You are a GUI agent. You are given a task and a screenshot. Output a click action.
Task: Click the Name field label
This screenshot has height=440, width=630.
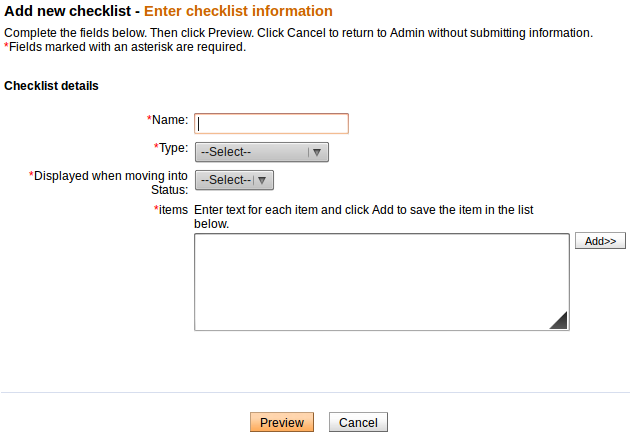point(169,120)
